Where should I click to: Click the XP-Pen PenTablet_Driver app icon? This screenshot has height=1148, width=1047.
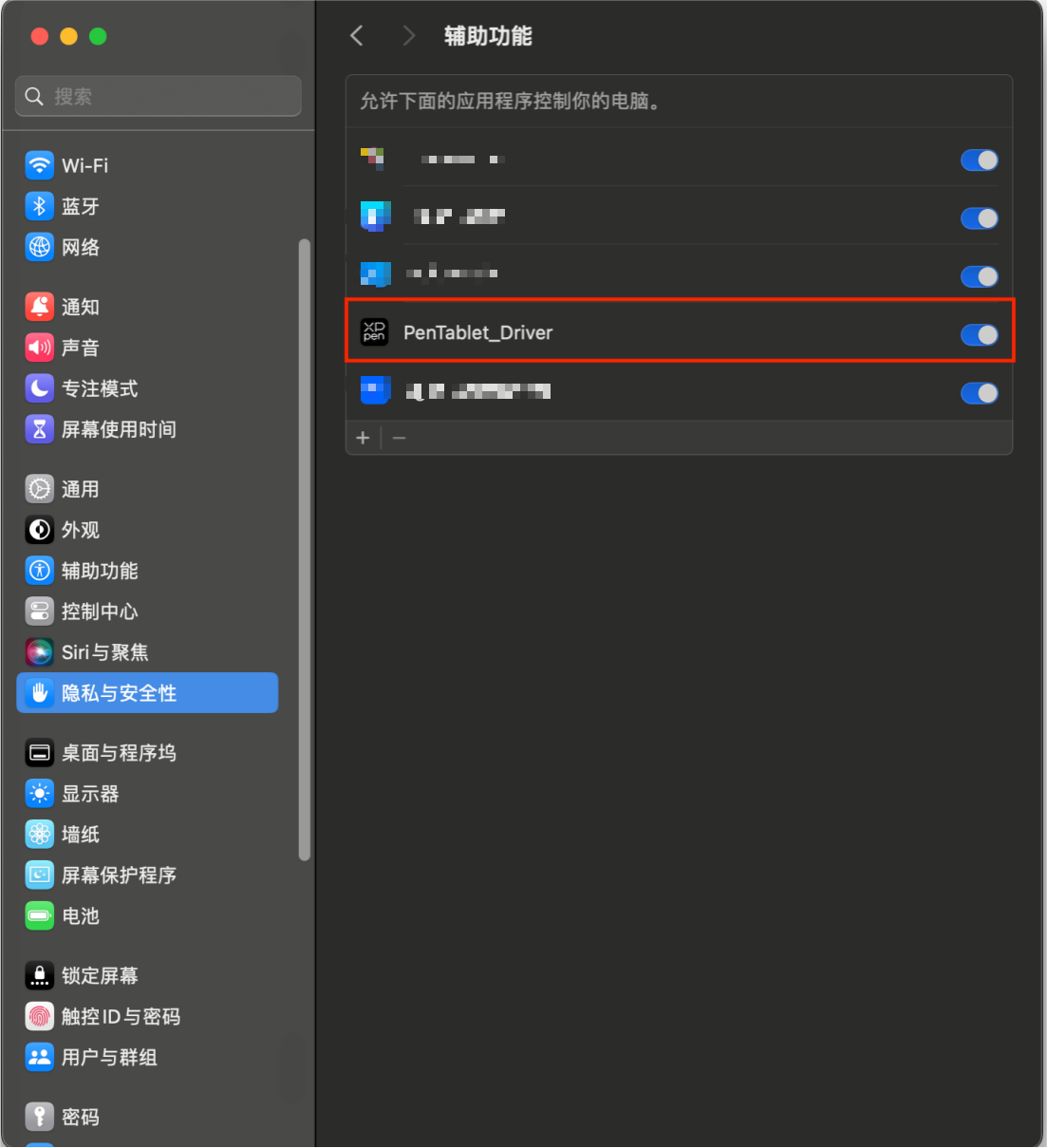[x=375, y=332]
